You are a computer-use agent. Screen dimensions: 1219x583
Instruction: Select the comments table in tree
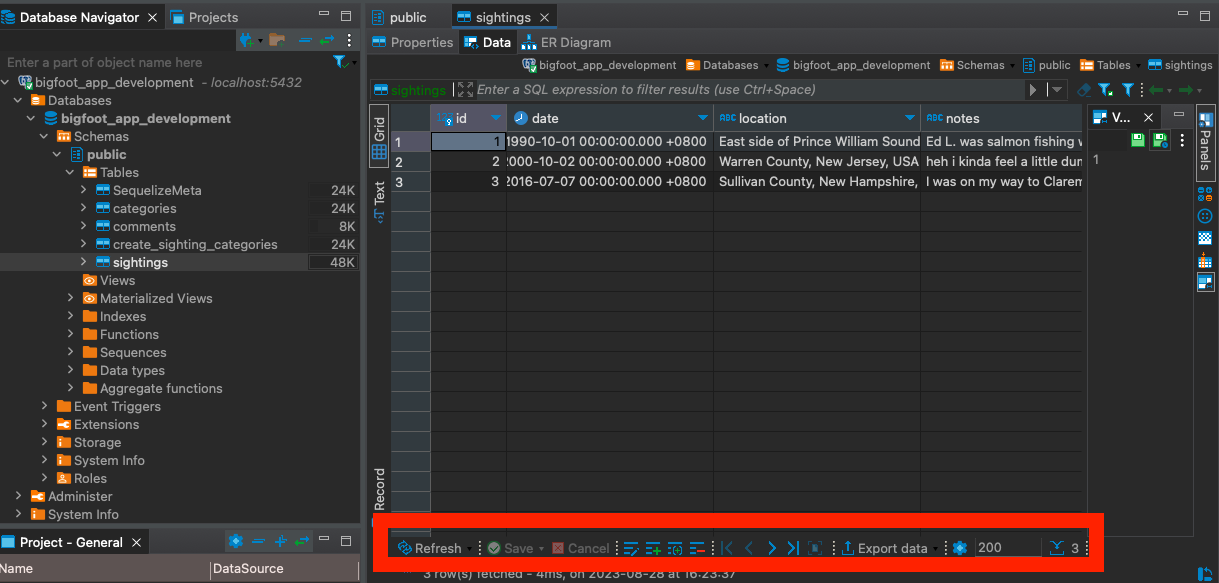[144, 227]
